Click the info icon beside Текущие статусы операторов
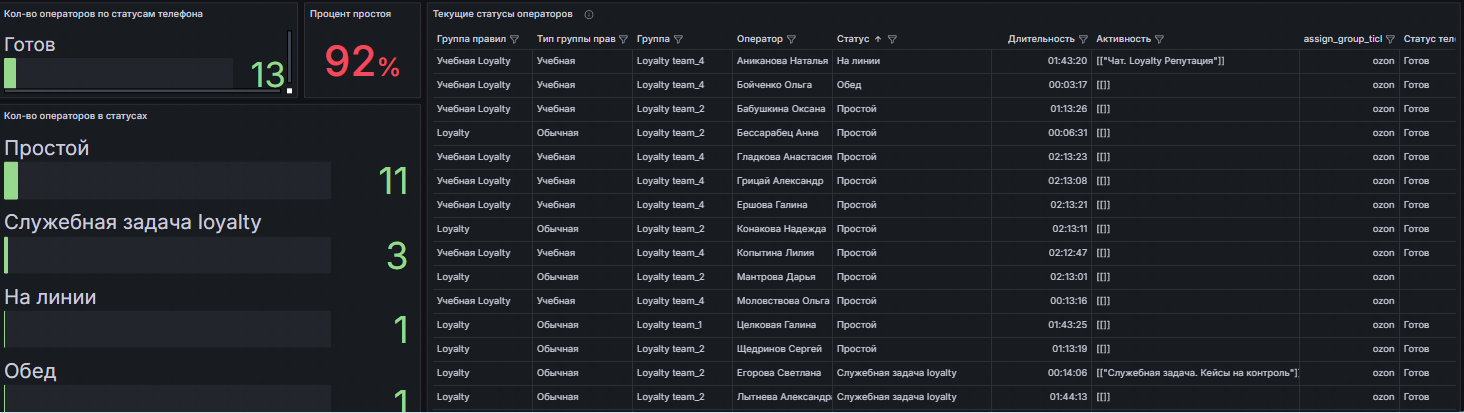Screen dimensions: 1464x413 click(589, 15)
